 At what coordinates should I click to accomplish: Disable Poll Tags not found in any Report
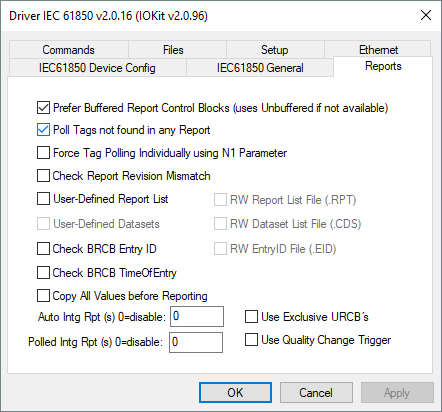tap(43, 130)
